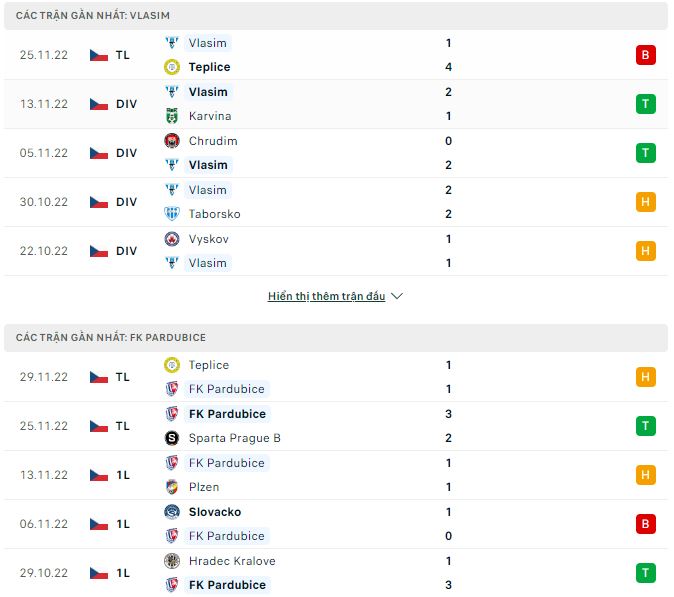Click the Plzen club crest

(x=171, y=487)
